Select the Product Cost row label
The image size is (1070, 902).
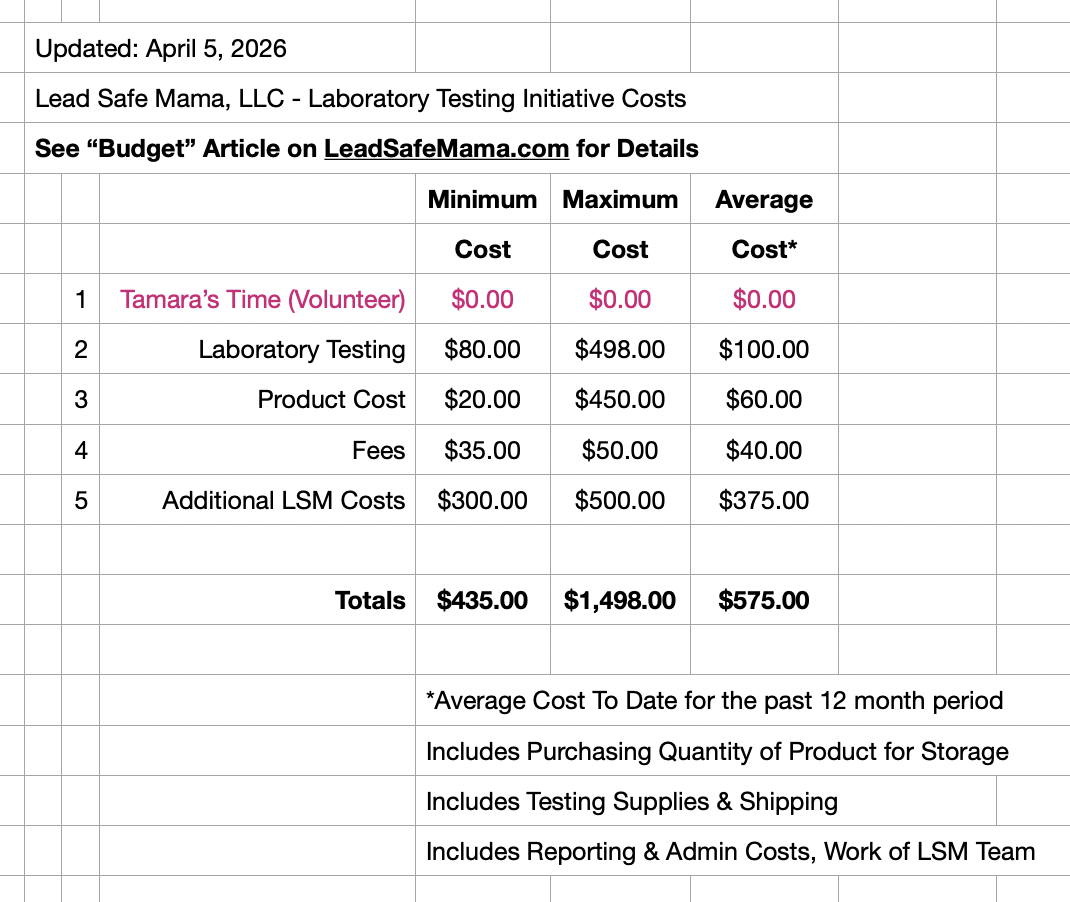click(331, 399)
